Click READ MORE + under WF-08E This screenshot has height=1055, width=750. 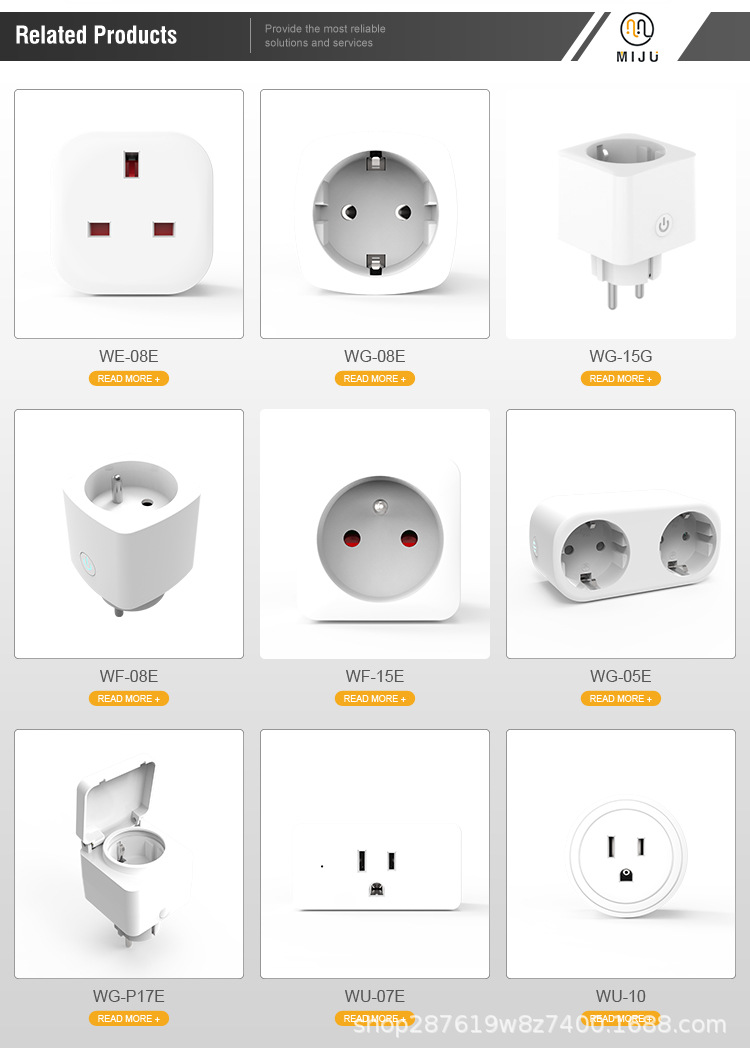[128, 698]
